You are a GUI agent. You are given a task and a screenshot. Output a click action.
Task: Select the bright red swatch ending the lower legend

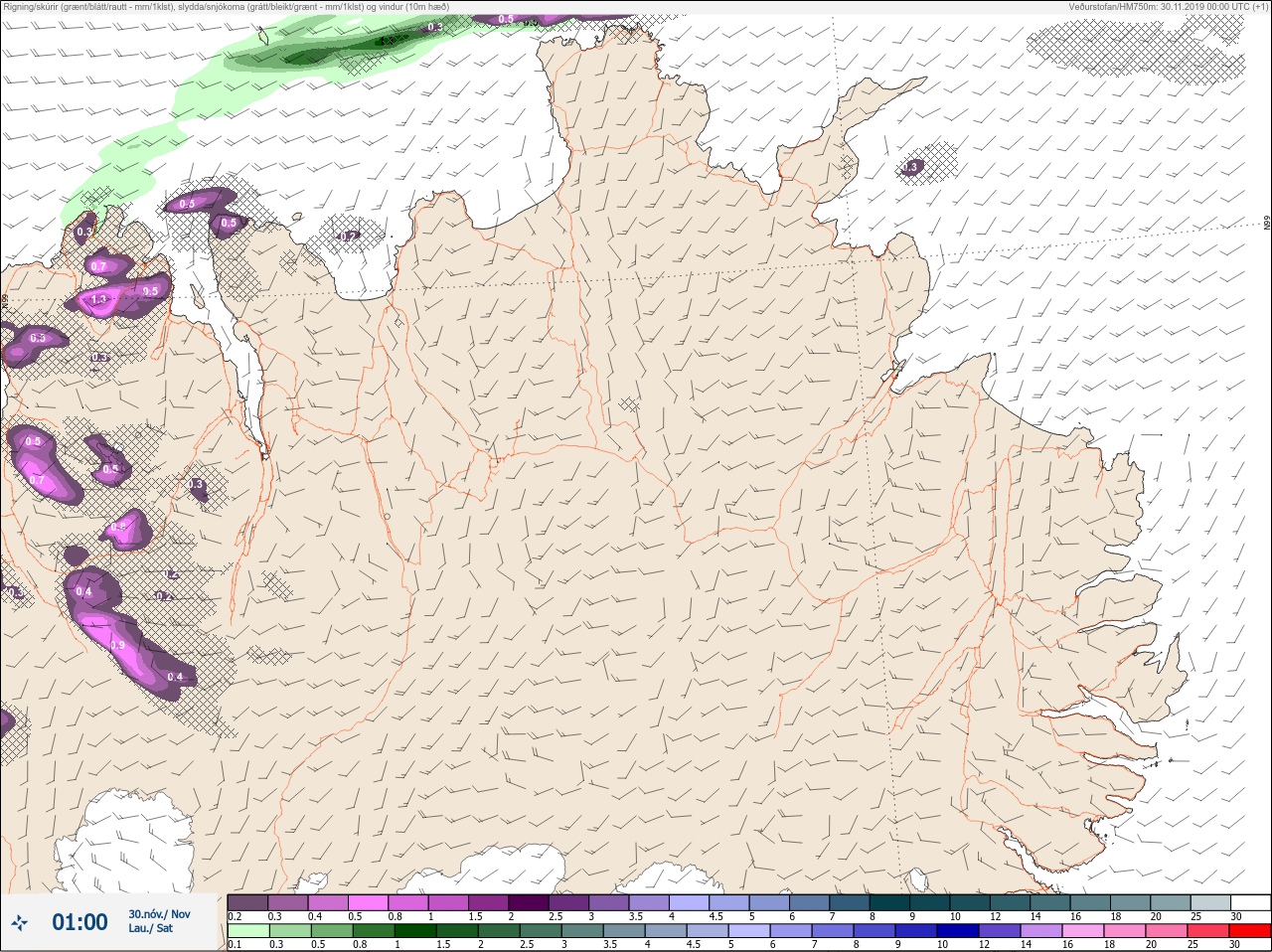(x=1250, y=930)
